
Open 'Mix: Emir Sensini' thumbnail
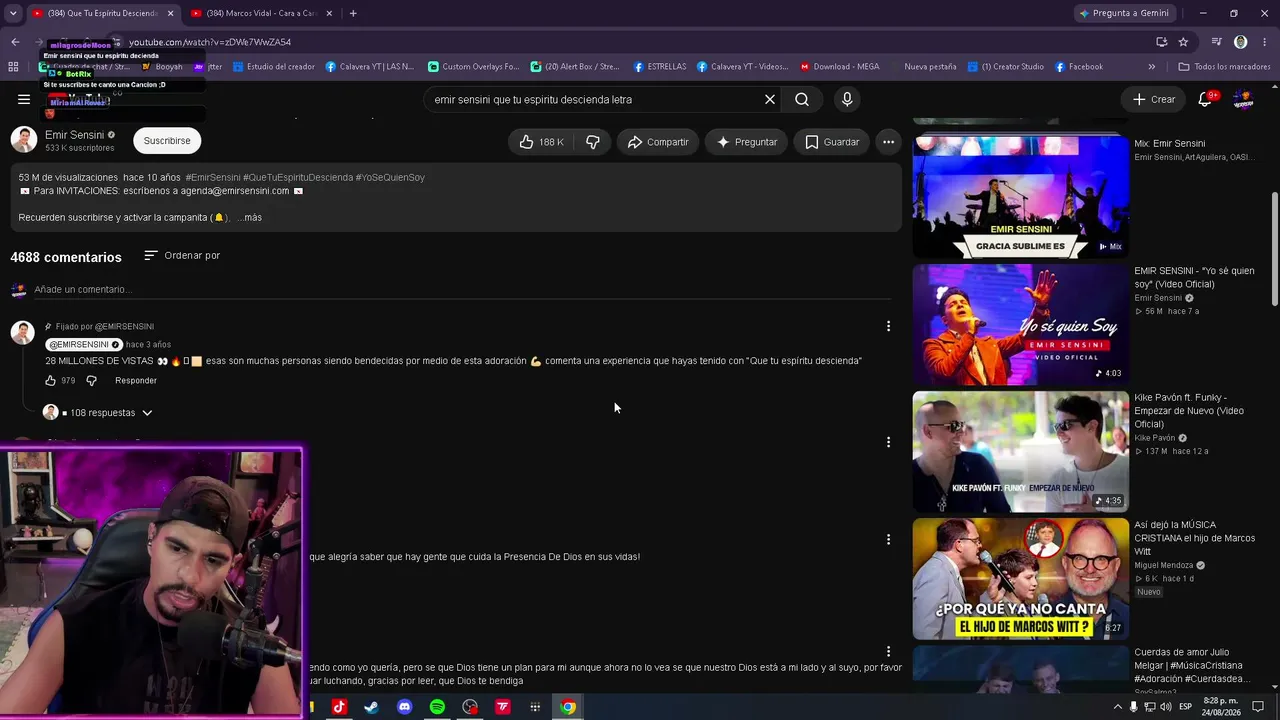point(1020,197)
